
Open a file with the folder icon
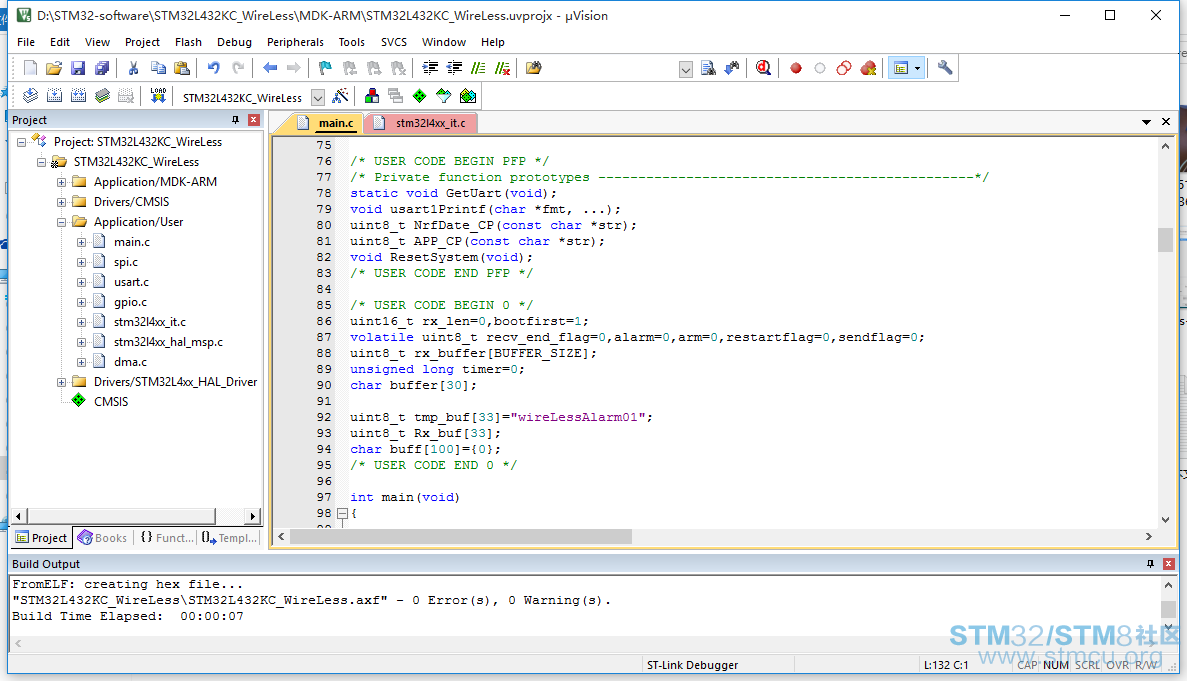(54, 68)
